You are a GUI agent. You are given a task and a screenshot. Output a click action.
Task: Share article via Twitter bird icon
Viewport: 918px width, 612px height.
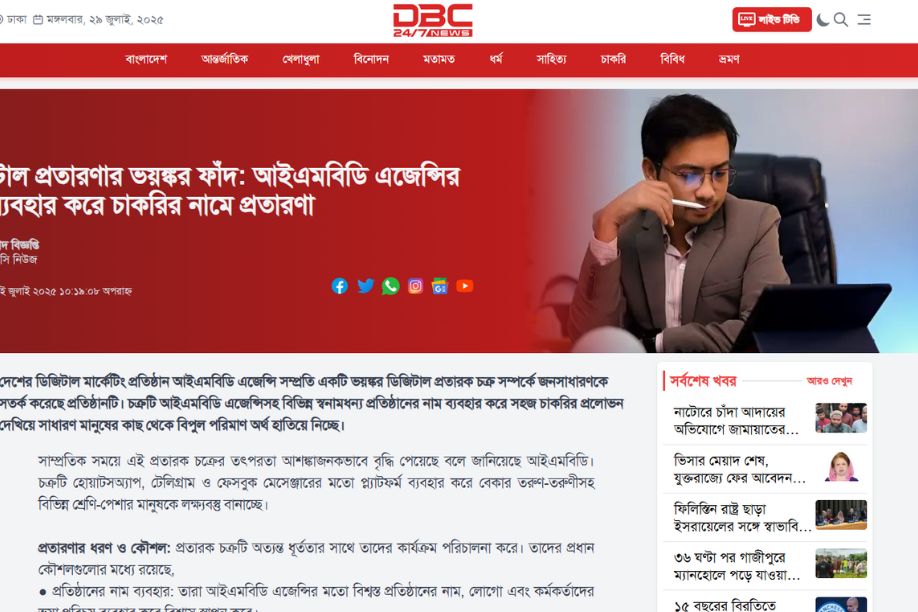click(x=365, y=286)
